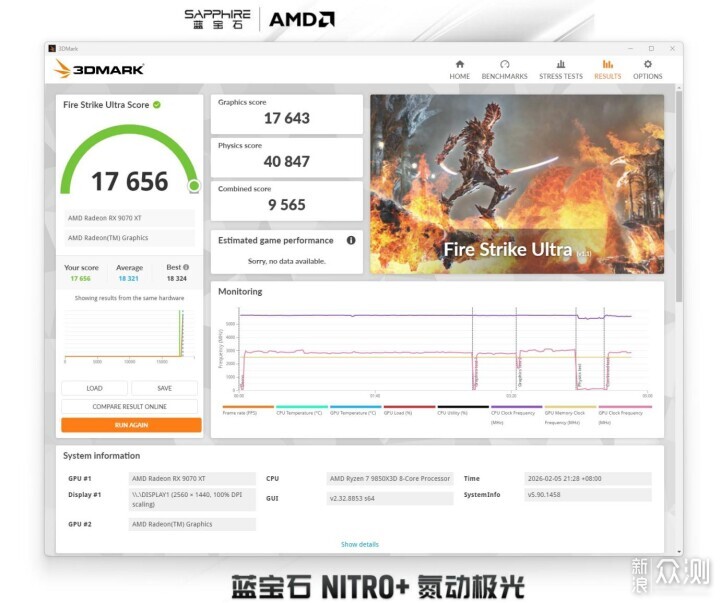This screenshot has height=603, width=720.
Task: Click the orange RUN AGAIN button
Action: [131, 425]
